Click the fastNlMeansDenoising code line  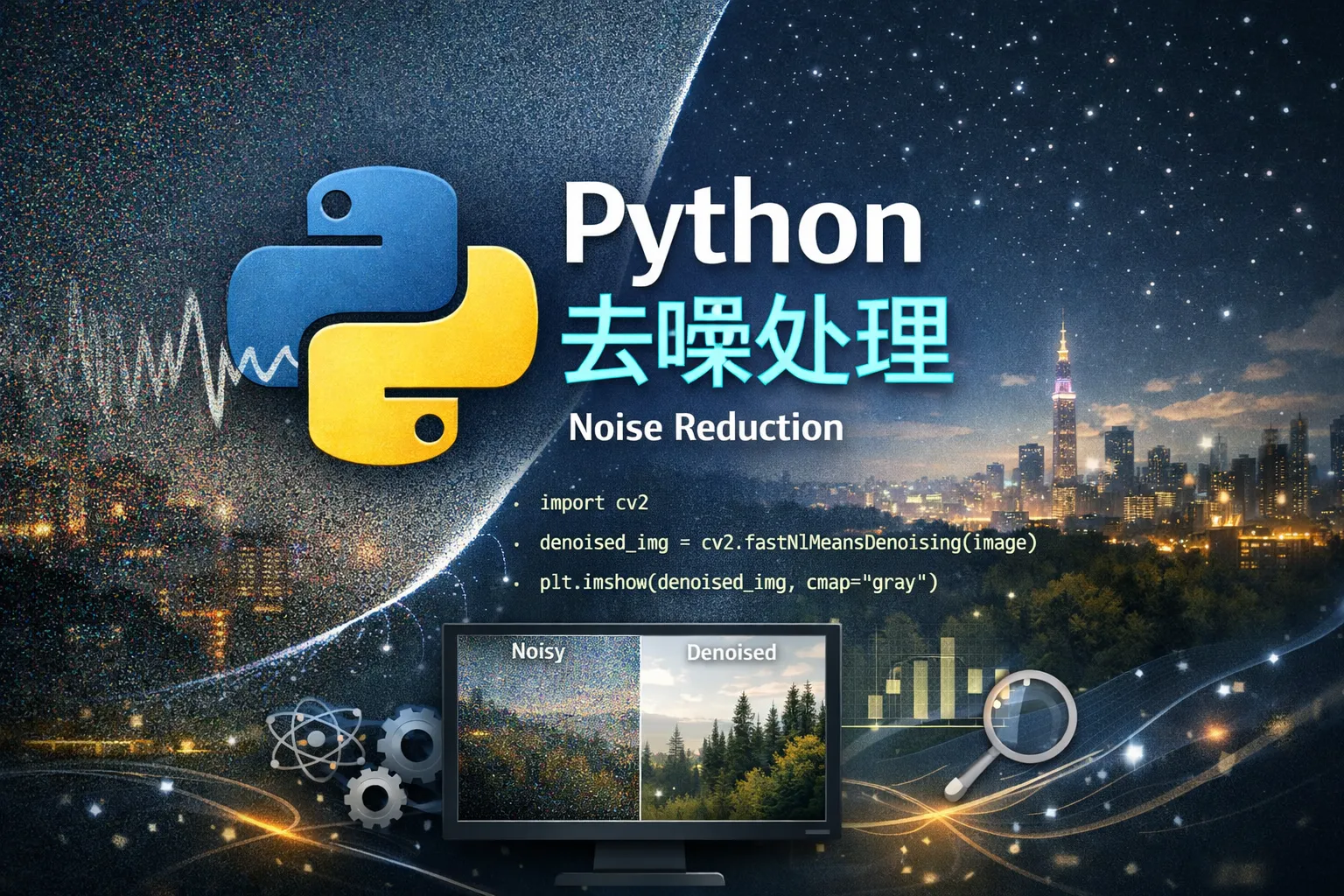tap(787, 542)
